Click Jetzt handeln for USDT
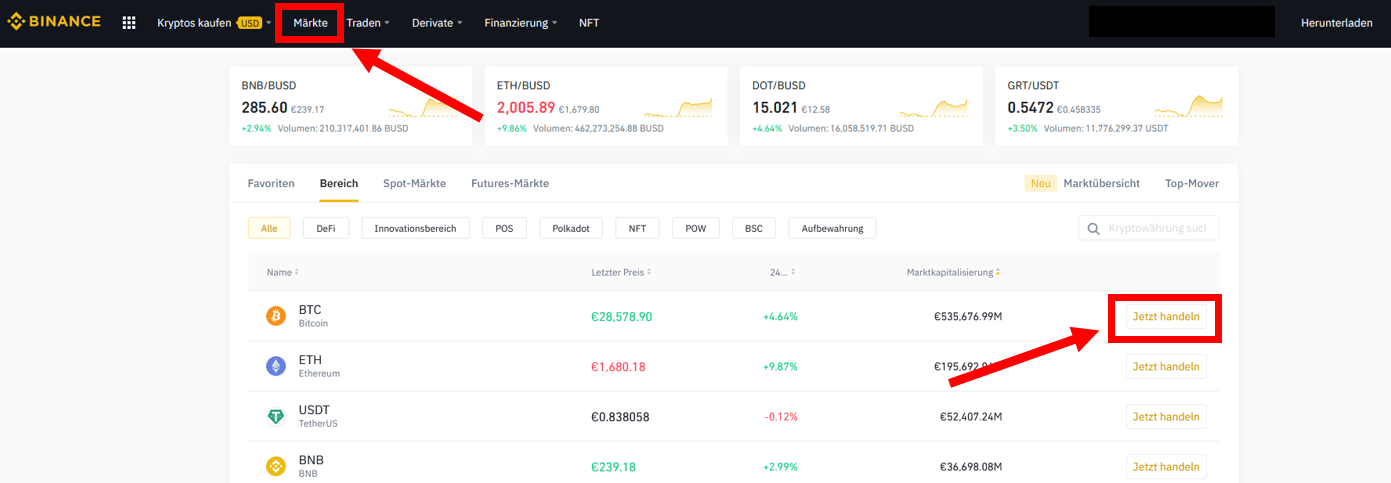The height and width of the screenshot is (483, 1391). [1166, 416]
